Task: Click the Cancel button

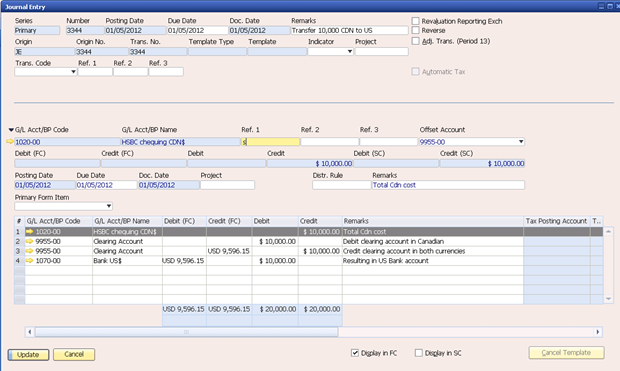Action: (74, 354)
